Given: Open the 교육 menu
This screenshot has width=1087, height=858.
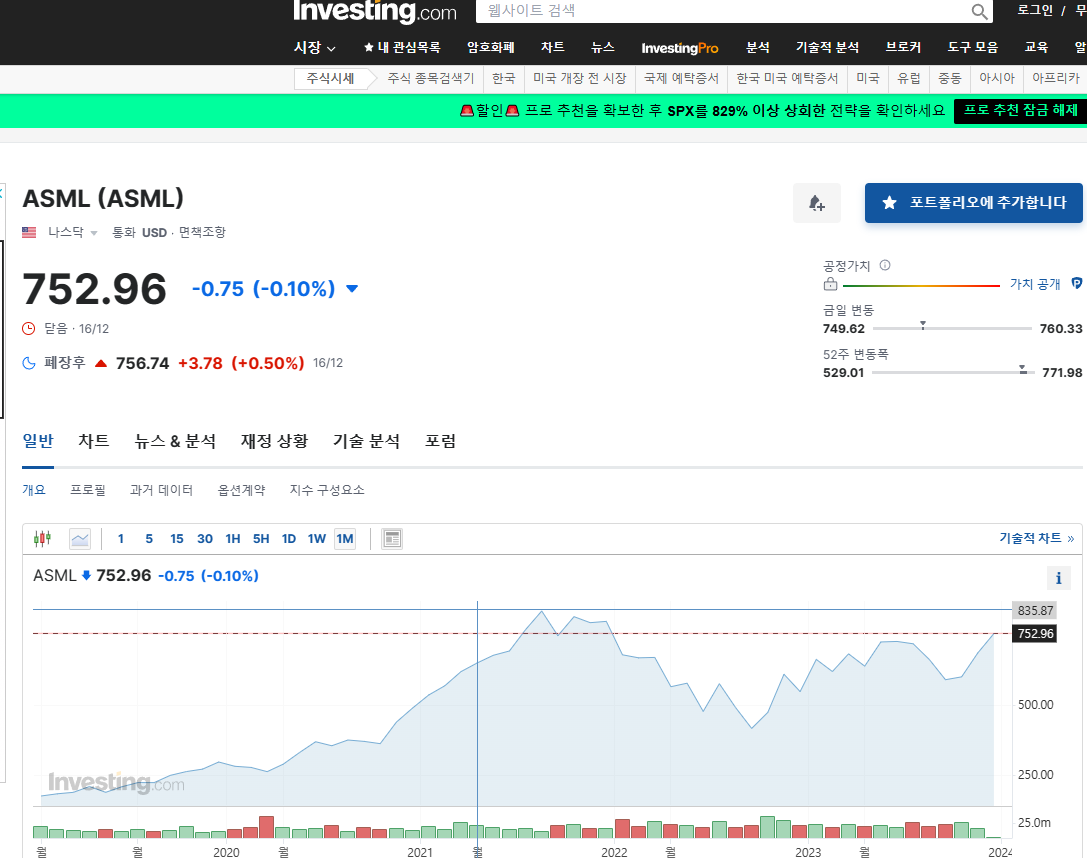Looking at the screenshot, I should pyautogui.click(x=1036, y=47).
